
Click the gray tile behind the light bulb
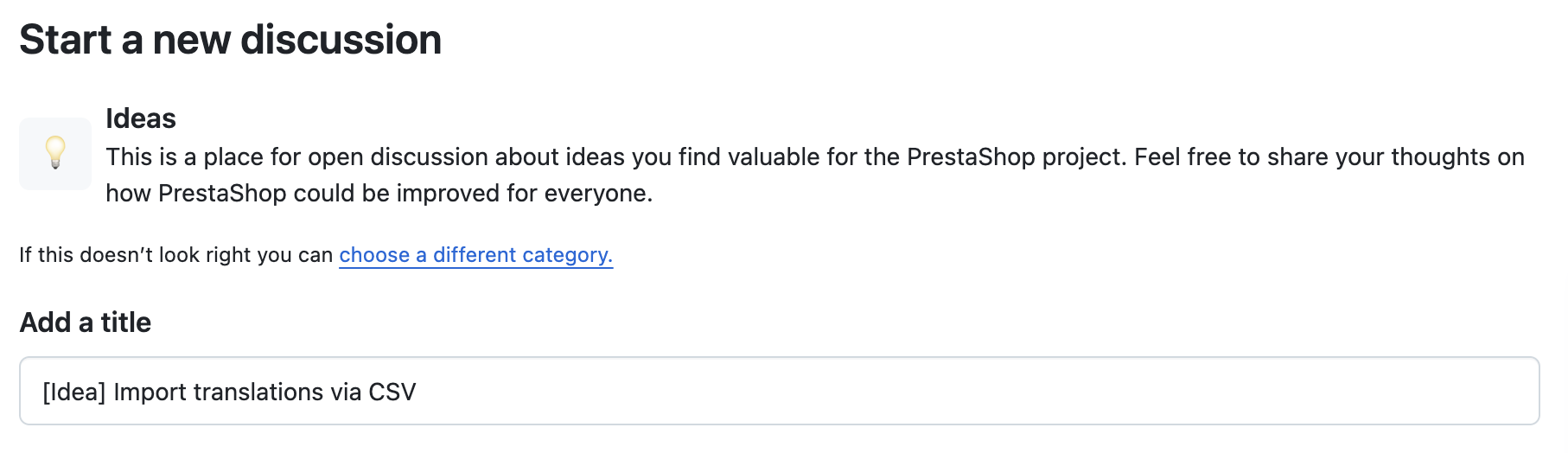point(55,154)
